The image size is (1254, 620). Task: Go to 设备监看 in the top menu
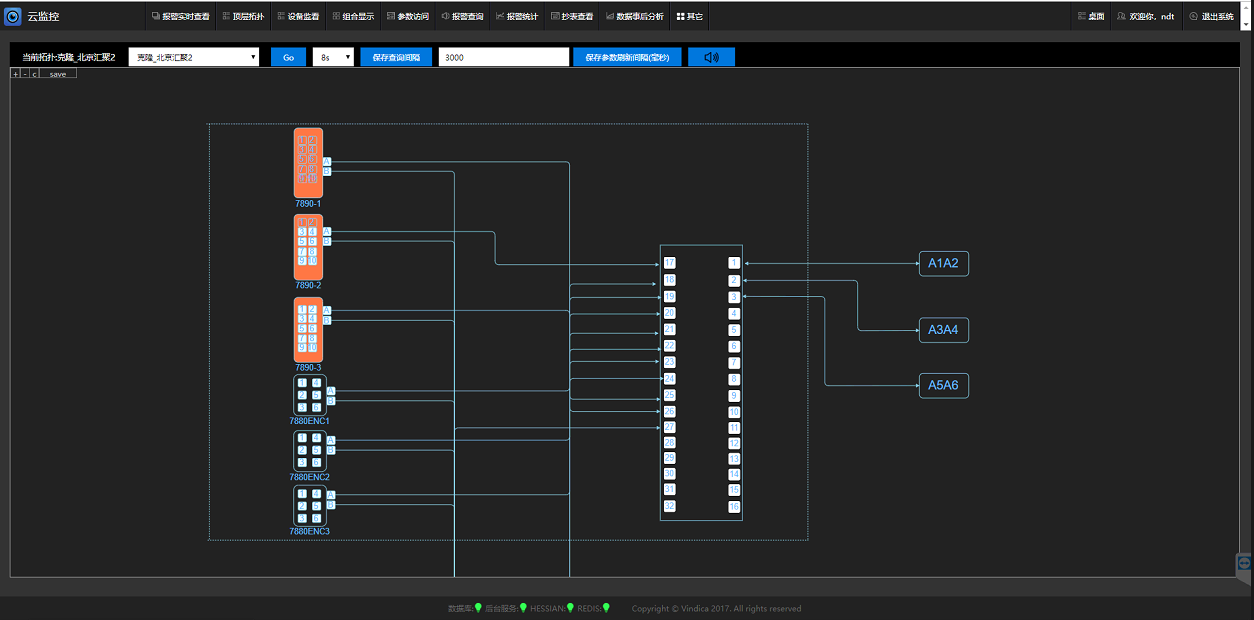pyautogui.click(x=297, y=17)
